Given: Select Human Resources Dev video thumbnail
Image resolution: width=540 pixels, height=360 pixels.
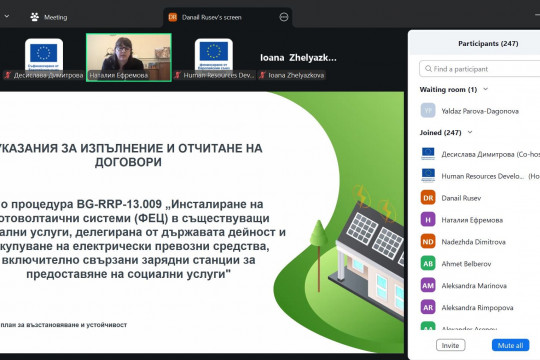Looking at the screenshot, I should tap(214, 57).
